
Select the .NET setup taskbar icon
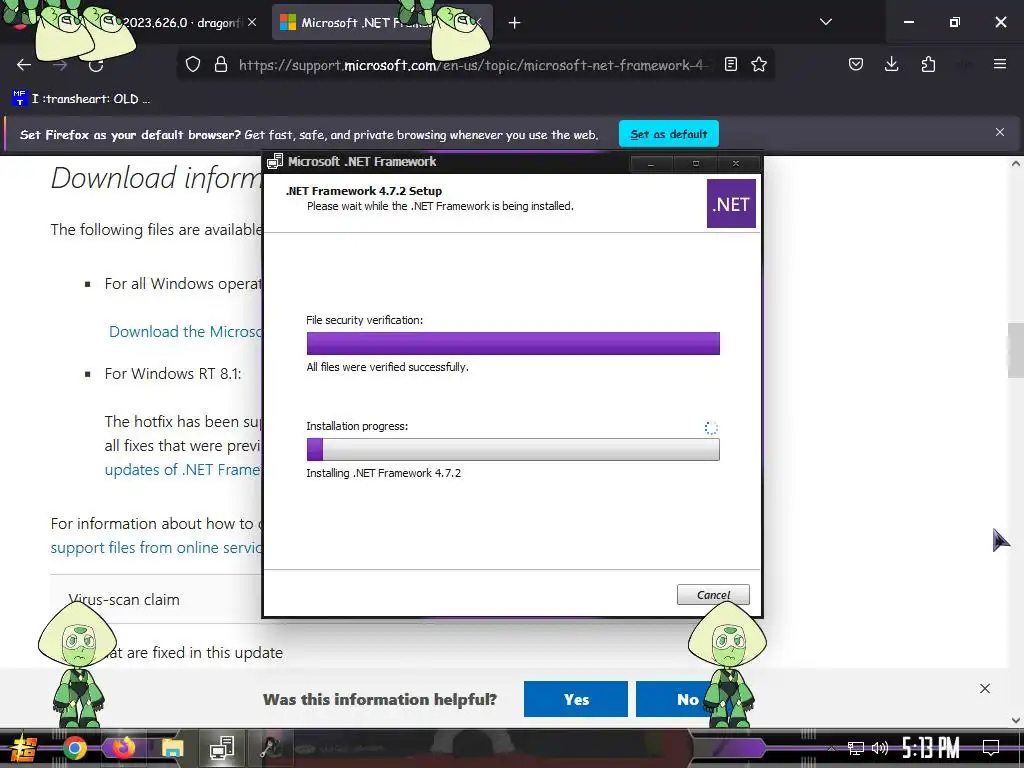coord(222,748)
